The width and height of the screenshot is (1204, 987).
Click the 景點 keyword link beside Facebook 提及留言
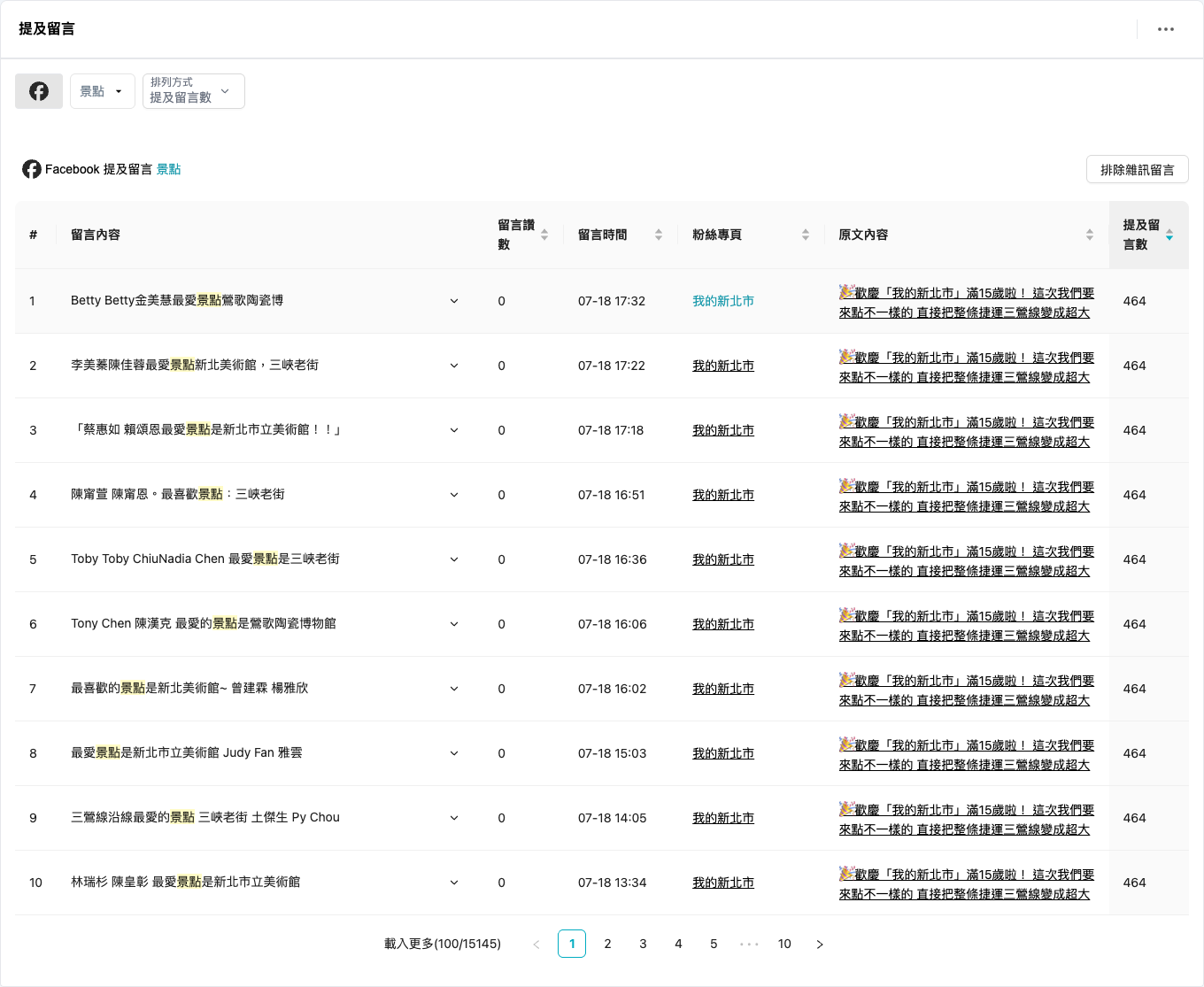[x=168, y=169]
